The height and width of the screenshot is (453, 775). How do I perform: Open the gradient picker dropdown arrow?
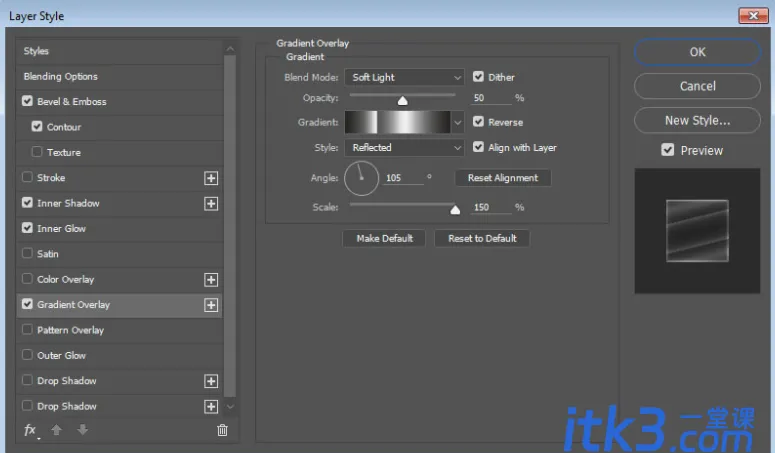point(458,123)
